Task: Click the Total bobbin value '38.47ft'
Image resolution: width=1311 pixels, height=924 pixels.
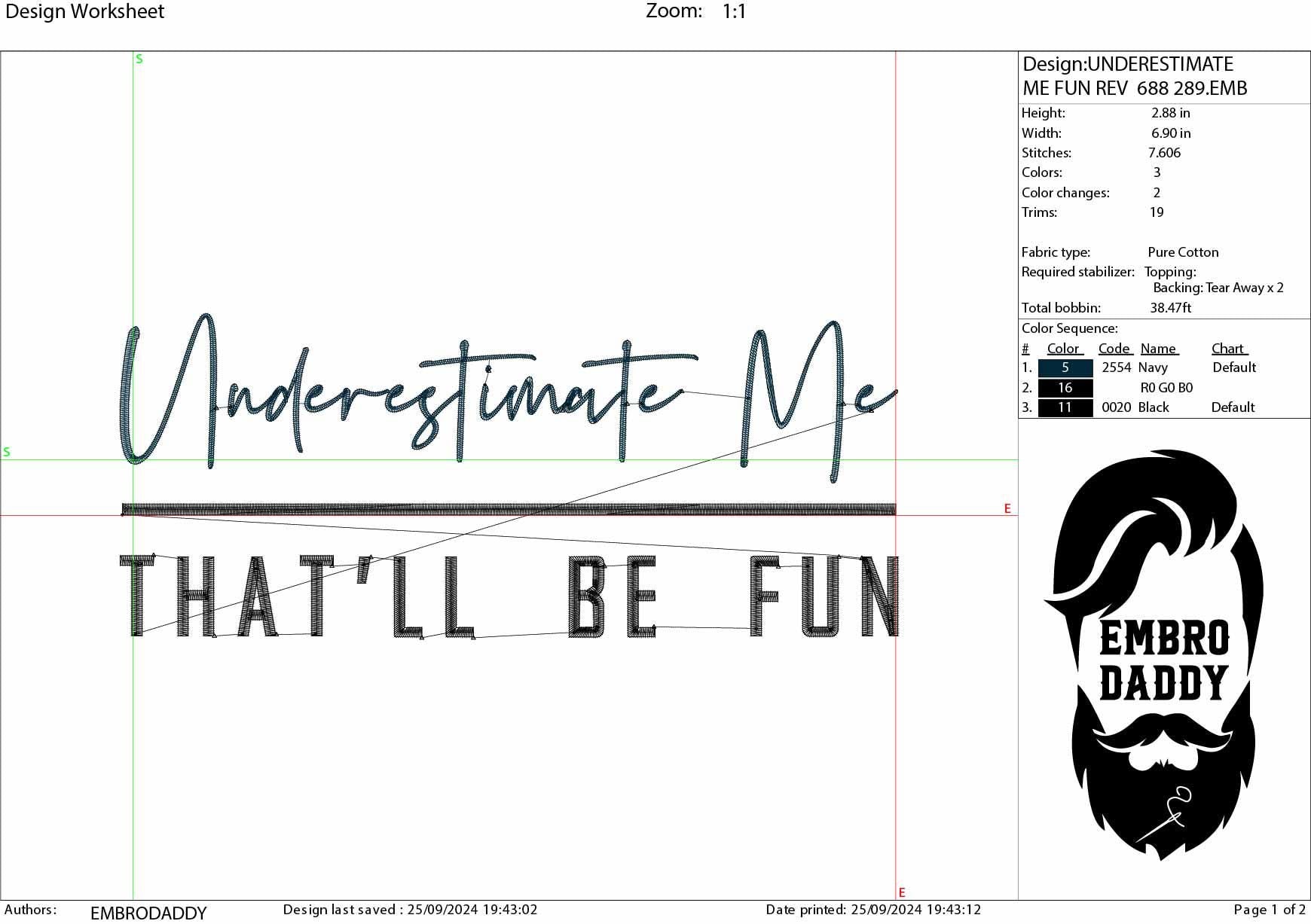Action: coord(1171,308)
